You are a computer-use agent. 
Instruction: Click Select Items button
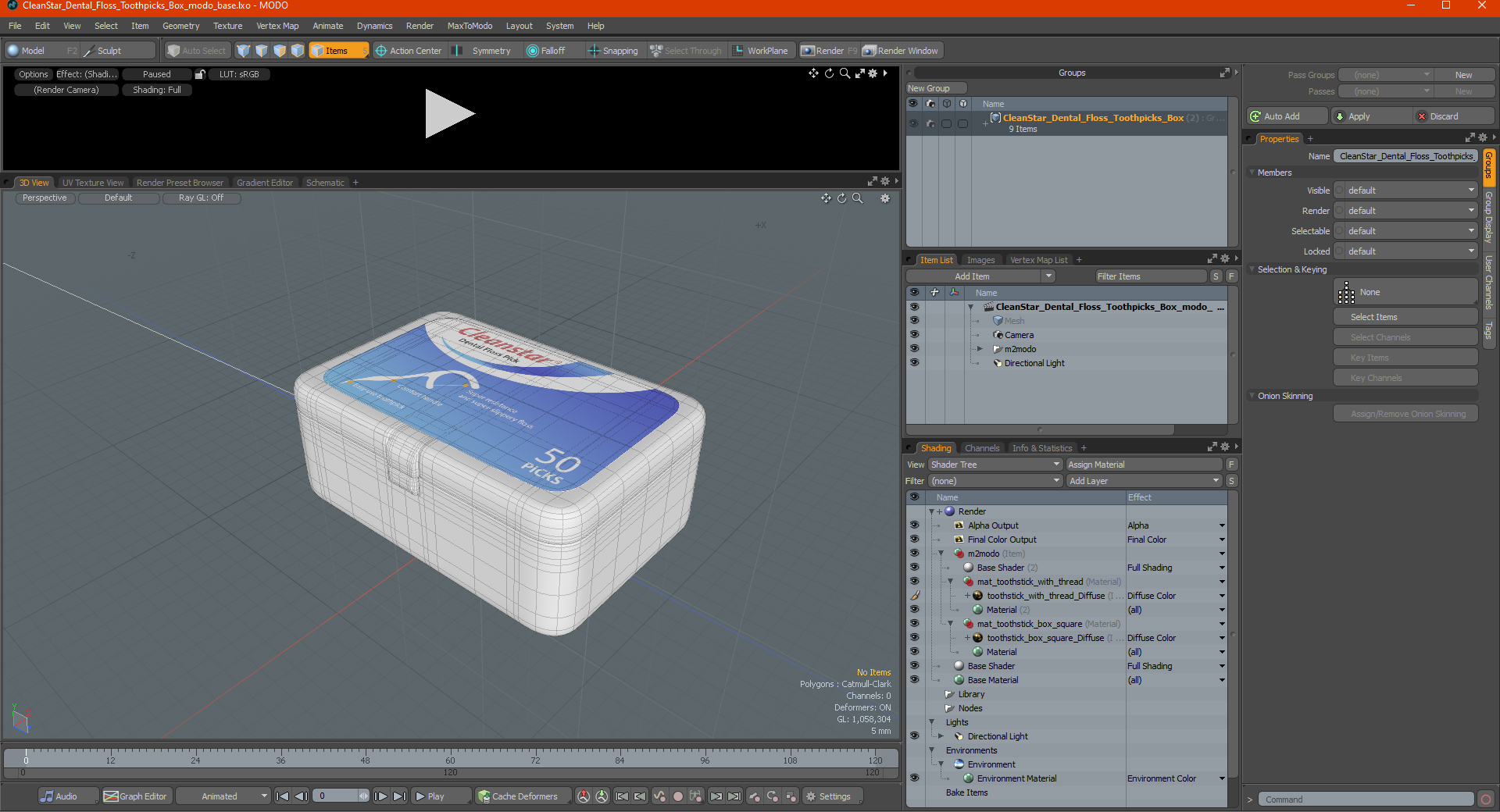click(x=1405, y=317)
